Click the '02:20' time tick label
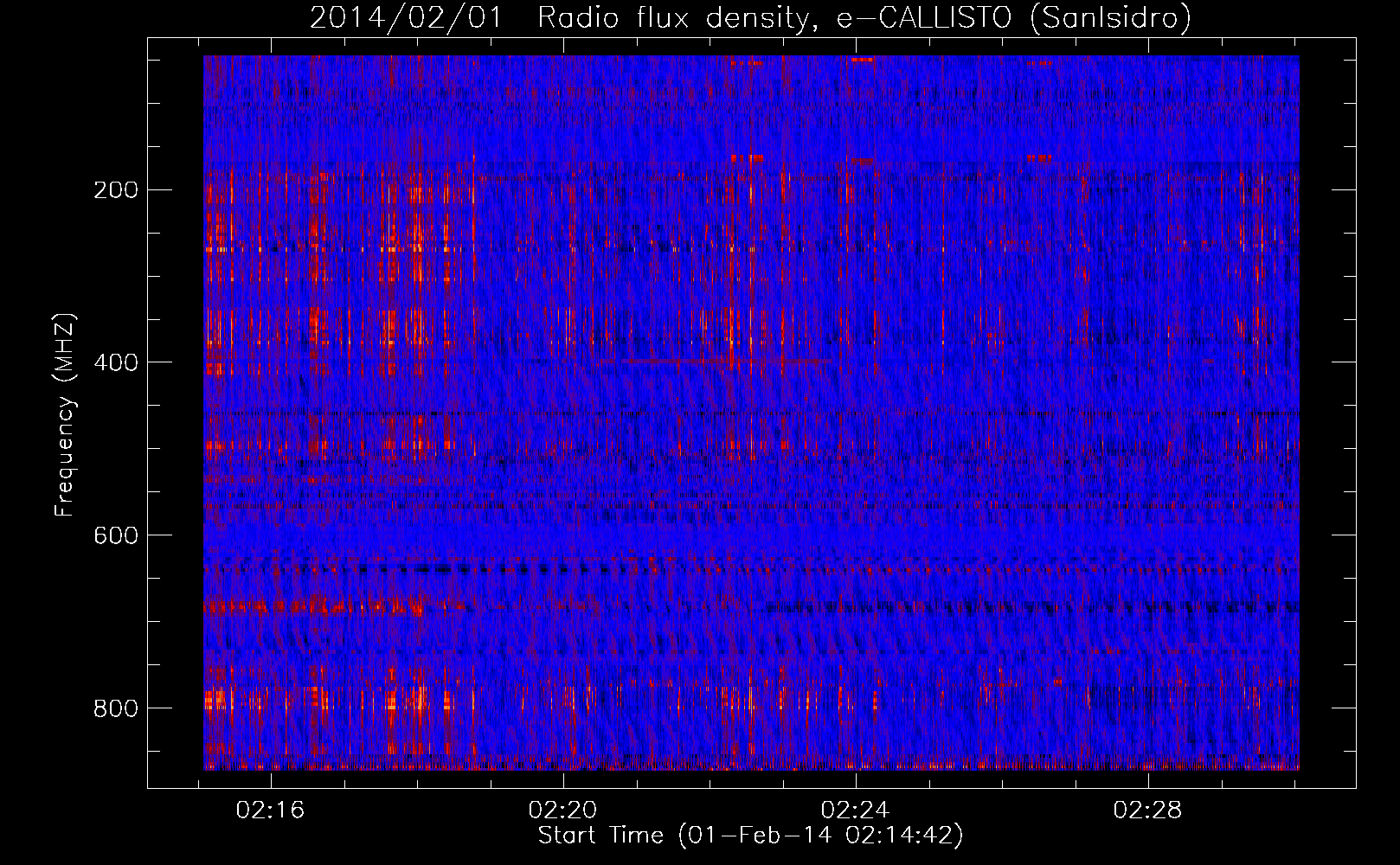Screen dimensions: 1400x865 (563, 811)
